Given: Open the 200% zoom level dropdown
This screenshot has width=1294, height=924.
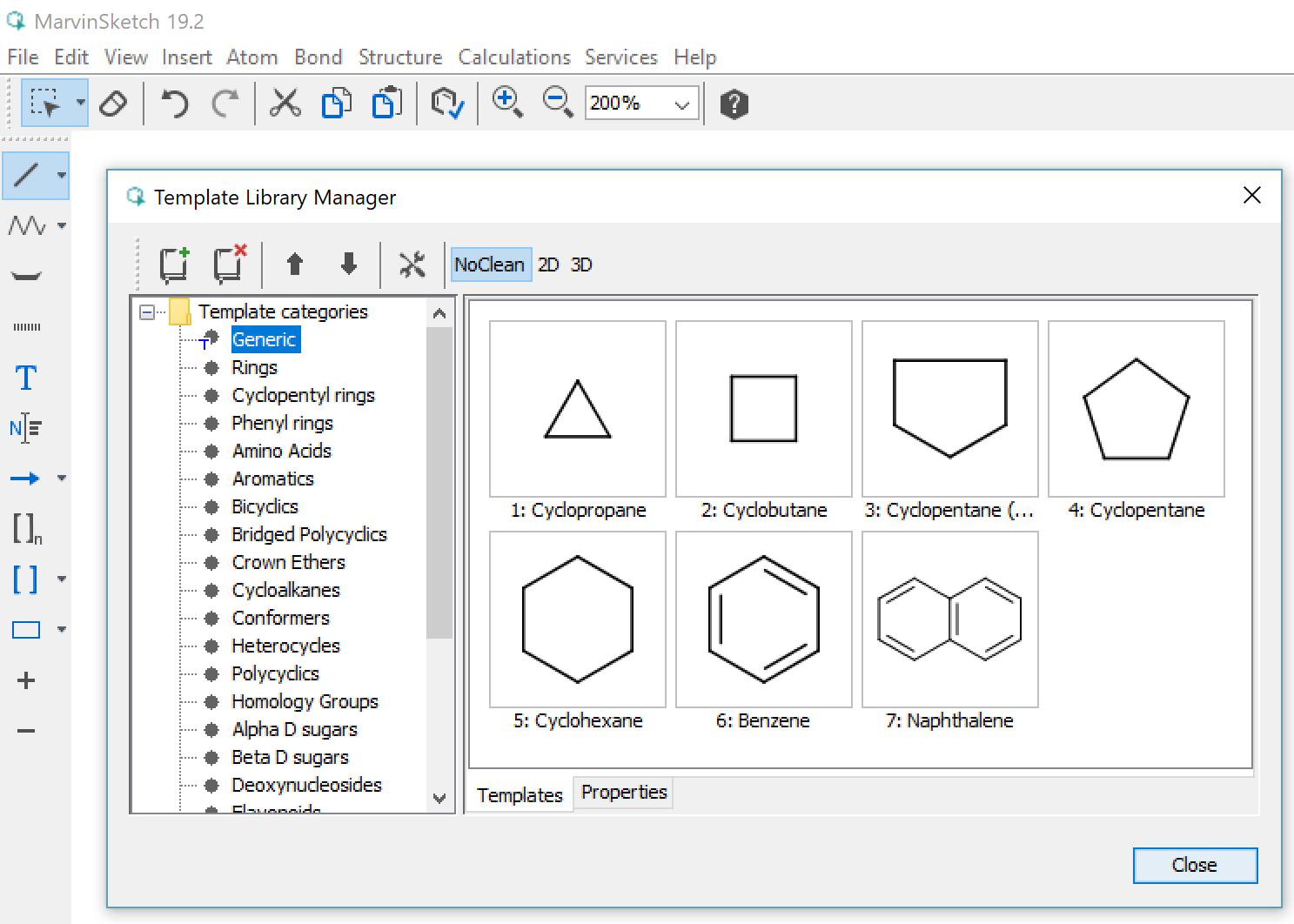Looking at the screenshot, I should pyautogui.click(x=682, y=104).
